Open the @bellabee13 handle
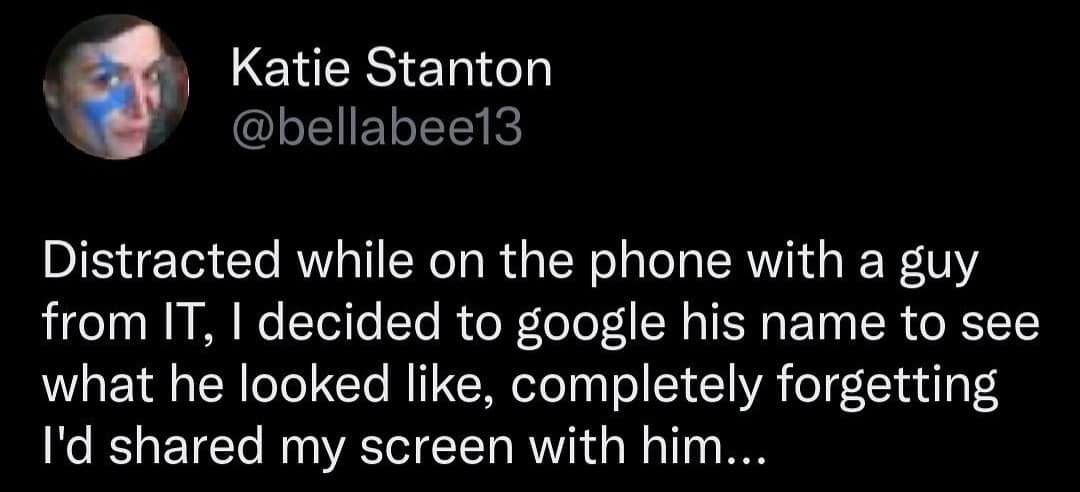 376,129
